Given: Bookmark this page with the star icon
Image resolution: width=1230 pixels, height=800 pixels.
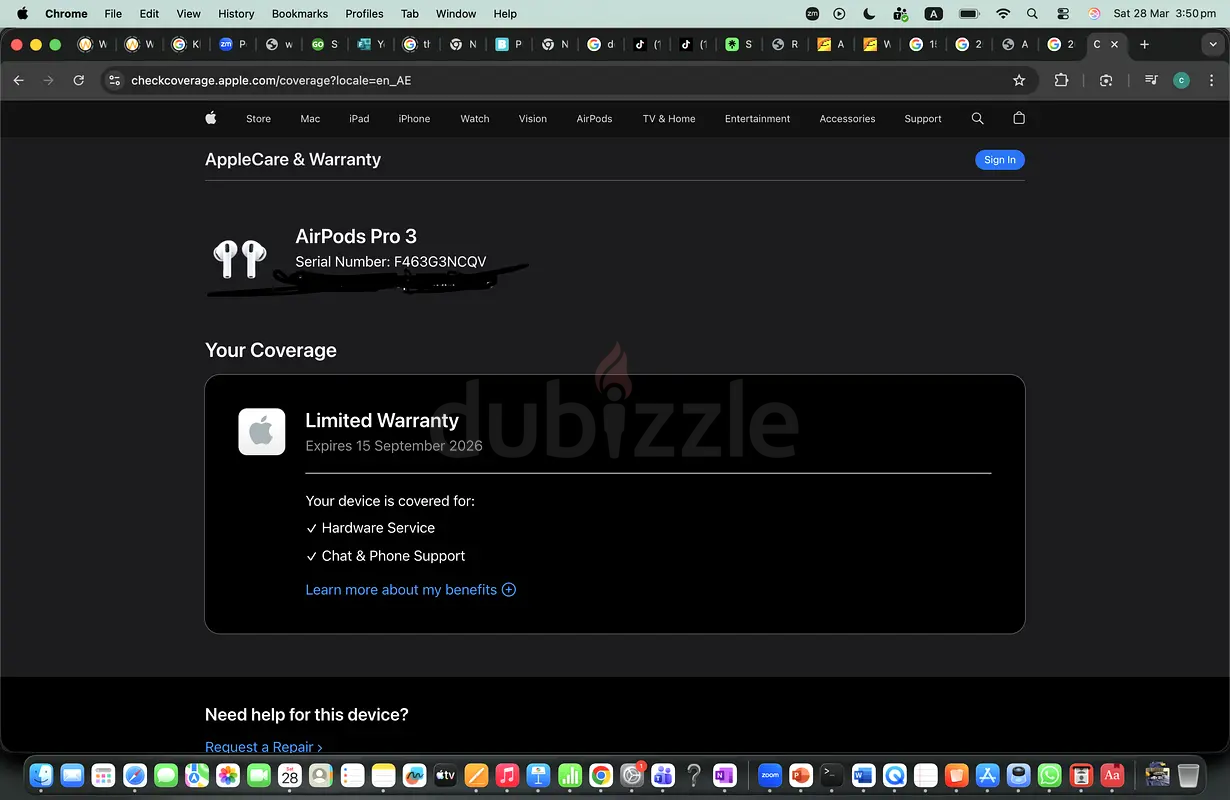Looking at the screenshot, I should [1019, 80].
